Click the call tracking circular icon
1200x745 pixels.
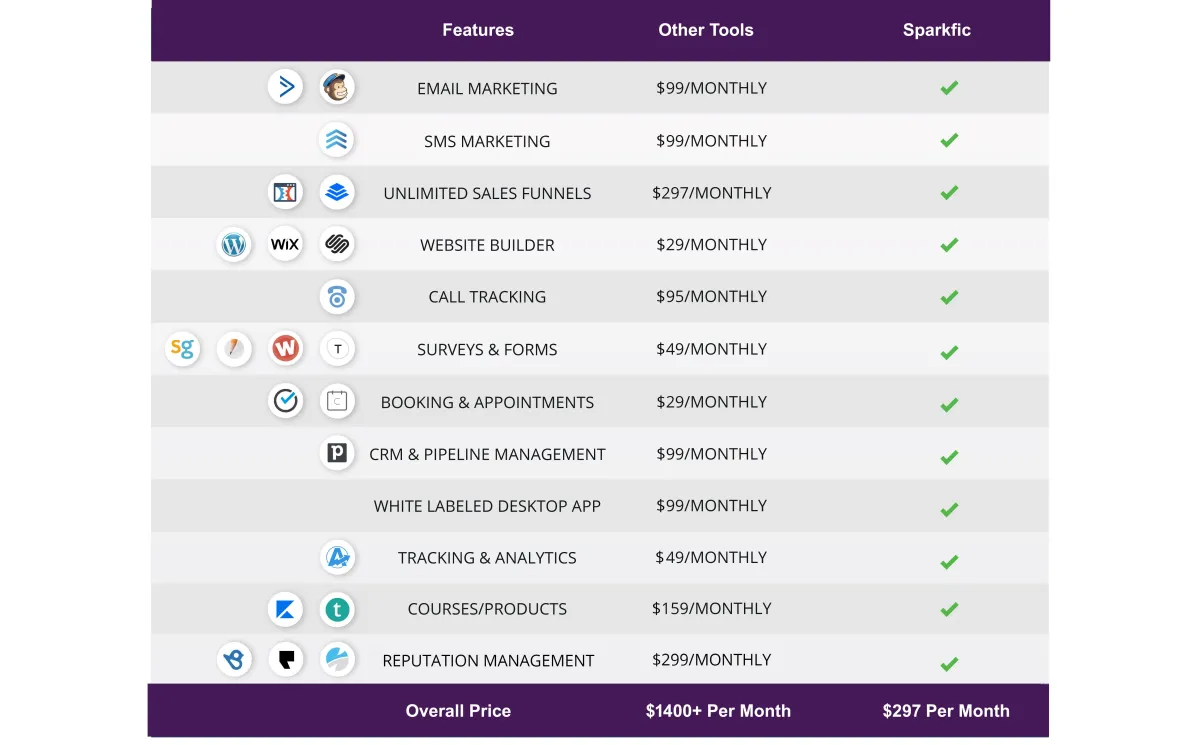pos(337,297)
